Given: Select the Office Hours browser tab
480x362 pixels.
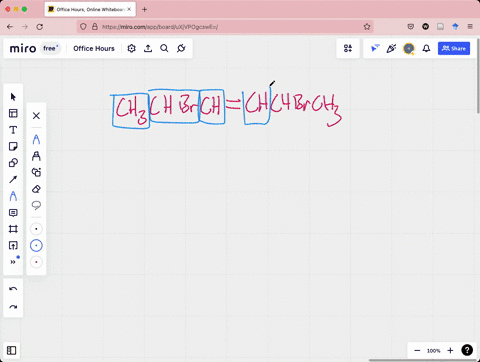Looking at the screenshot, I should pos(90,9).
